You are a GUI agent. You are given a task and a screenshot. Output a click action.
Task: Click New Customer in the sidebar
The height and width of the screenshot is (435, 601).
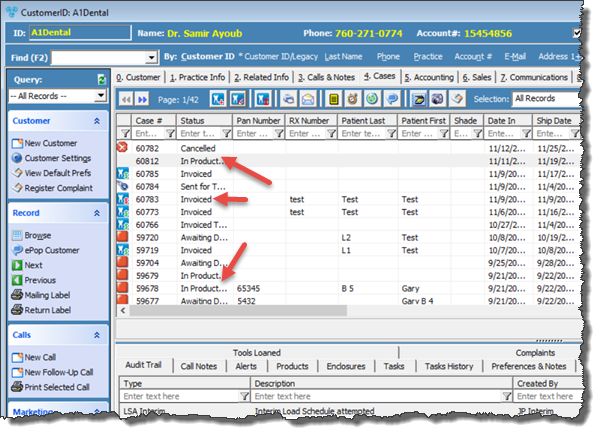(52, 143)
